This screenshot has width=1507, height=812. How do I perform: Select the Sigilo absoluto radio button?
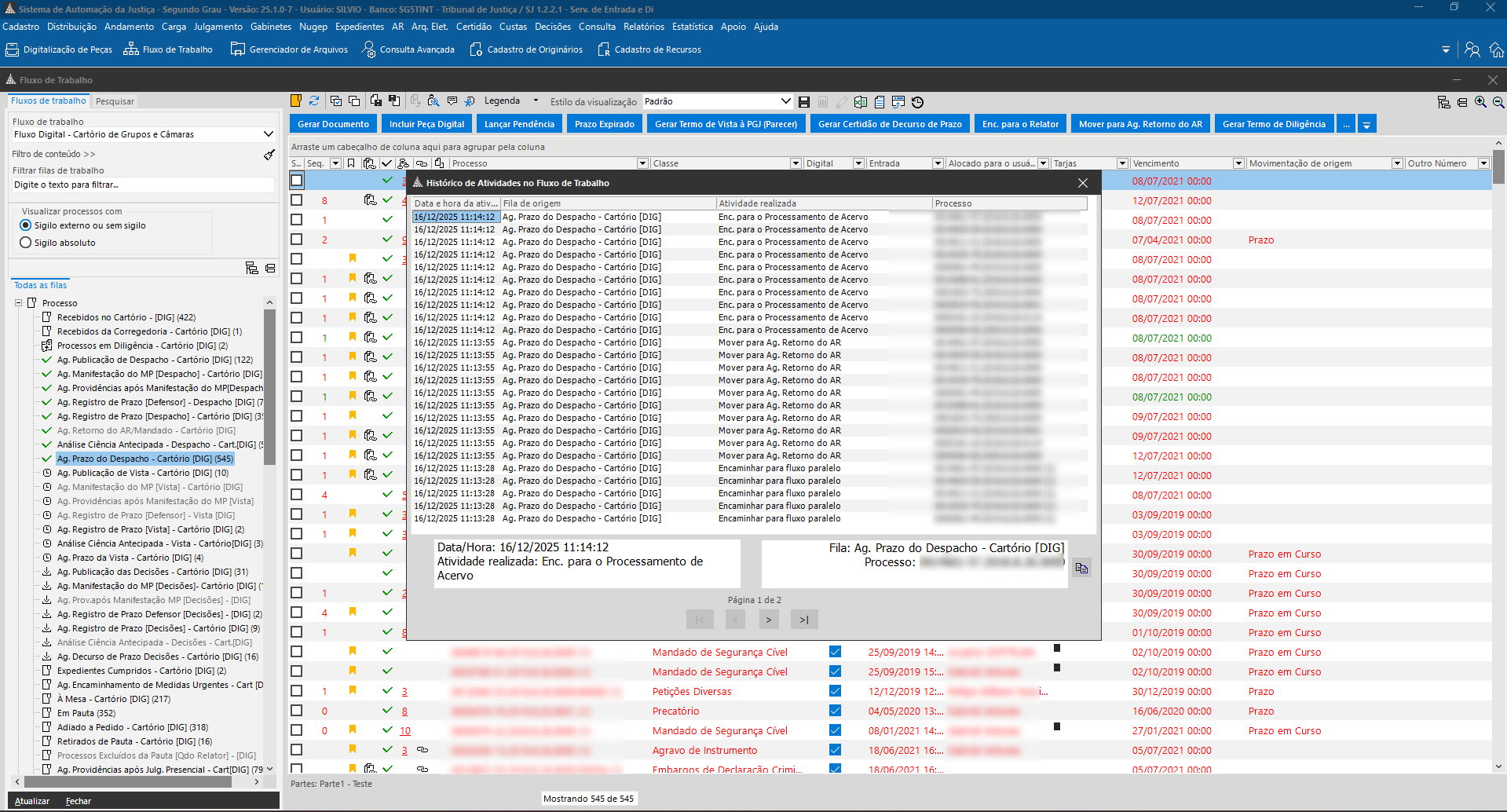click(x=26, y=243)
